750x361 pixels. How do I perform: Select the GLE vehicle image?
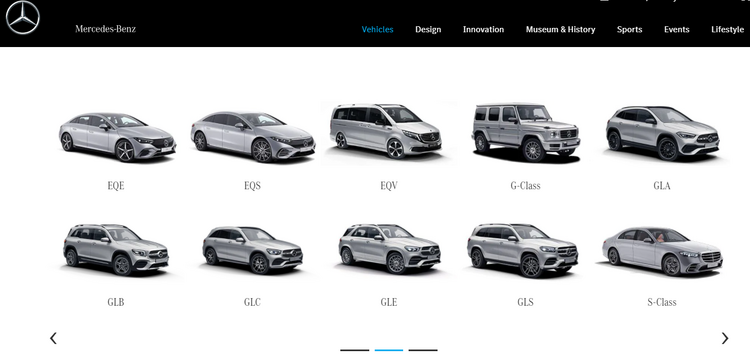pyautogui.click(x=389, y=249)
